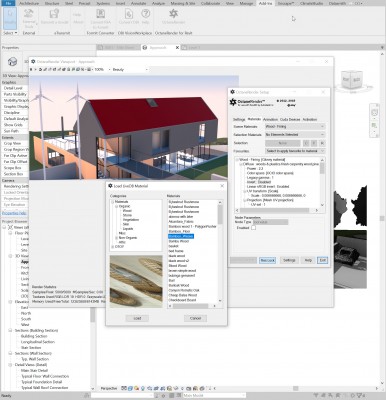Open the Help question-mark icon in ribbon
Viewport: 386px width, 400px height.
point(145,14)
